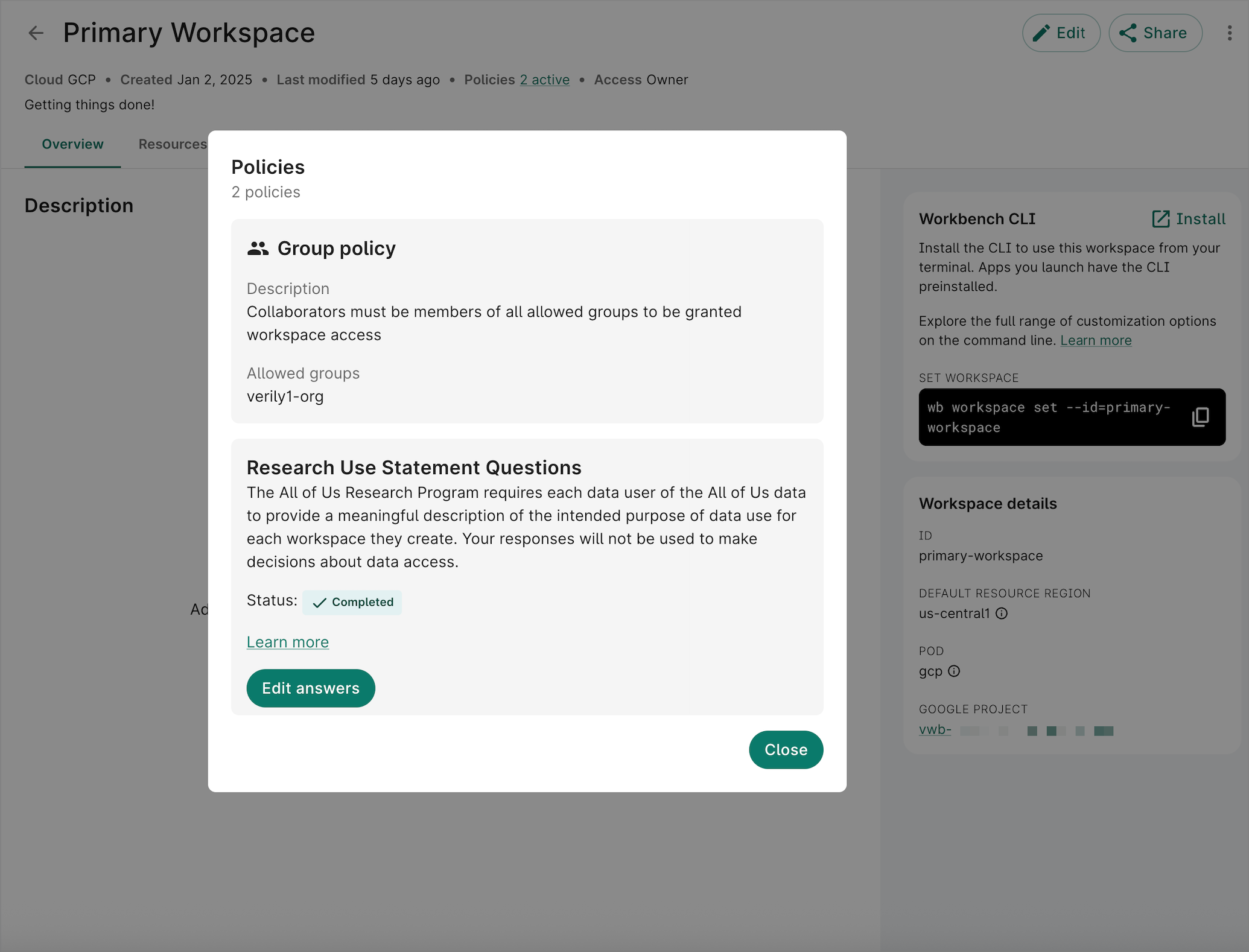Open the vwb- Google project link

935,729
